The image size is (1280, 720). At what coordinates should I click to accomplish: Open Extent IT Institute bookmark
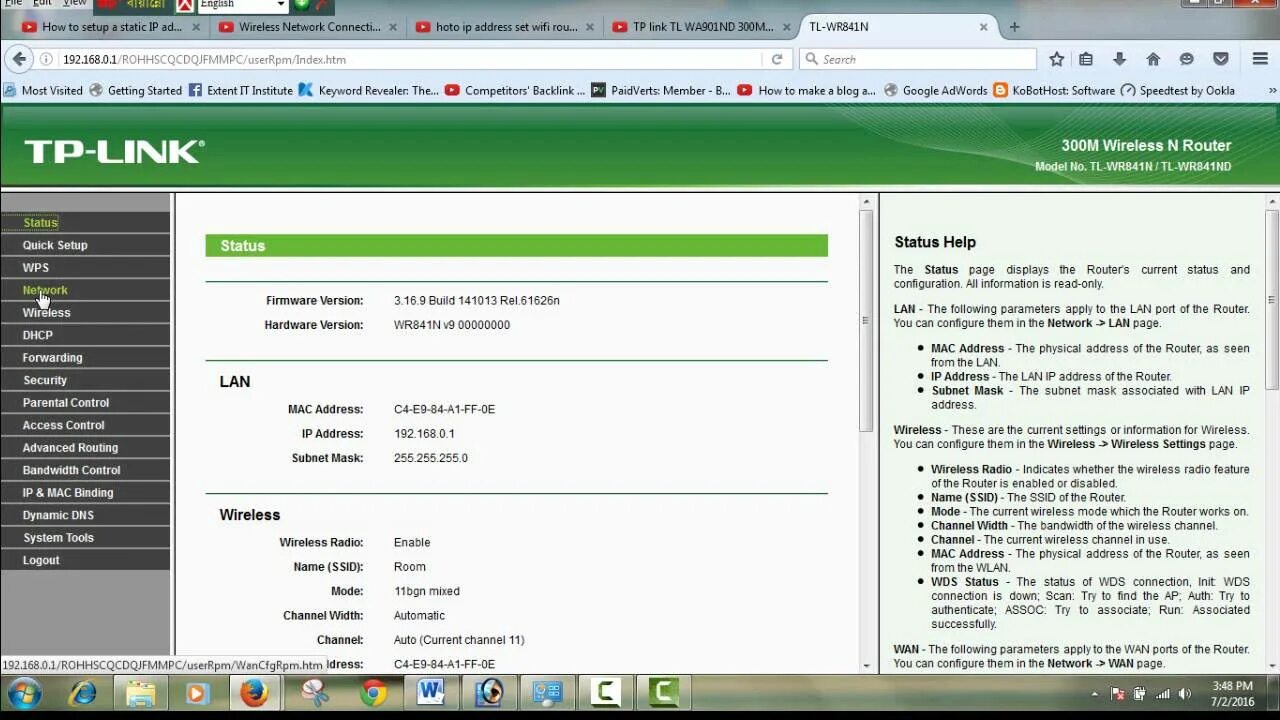[x=240, y=90]
